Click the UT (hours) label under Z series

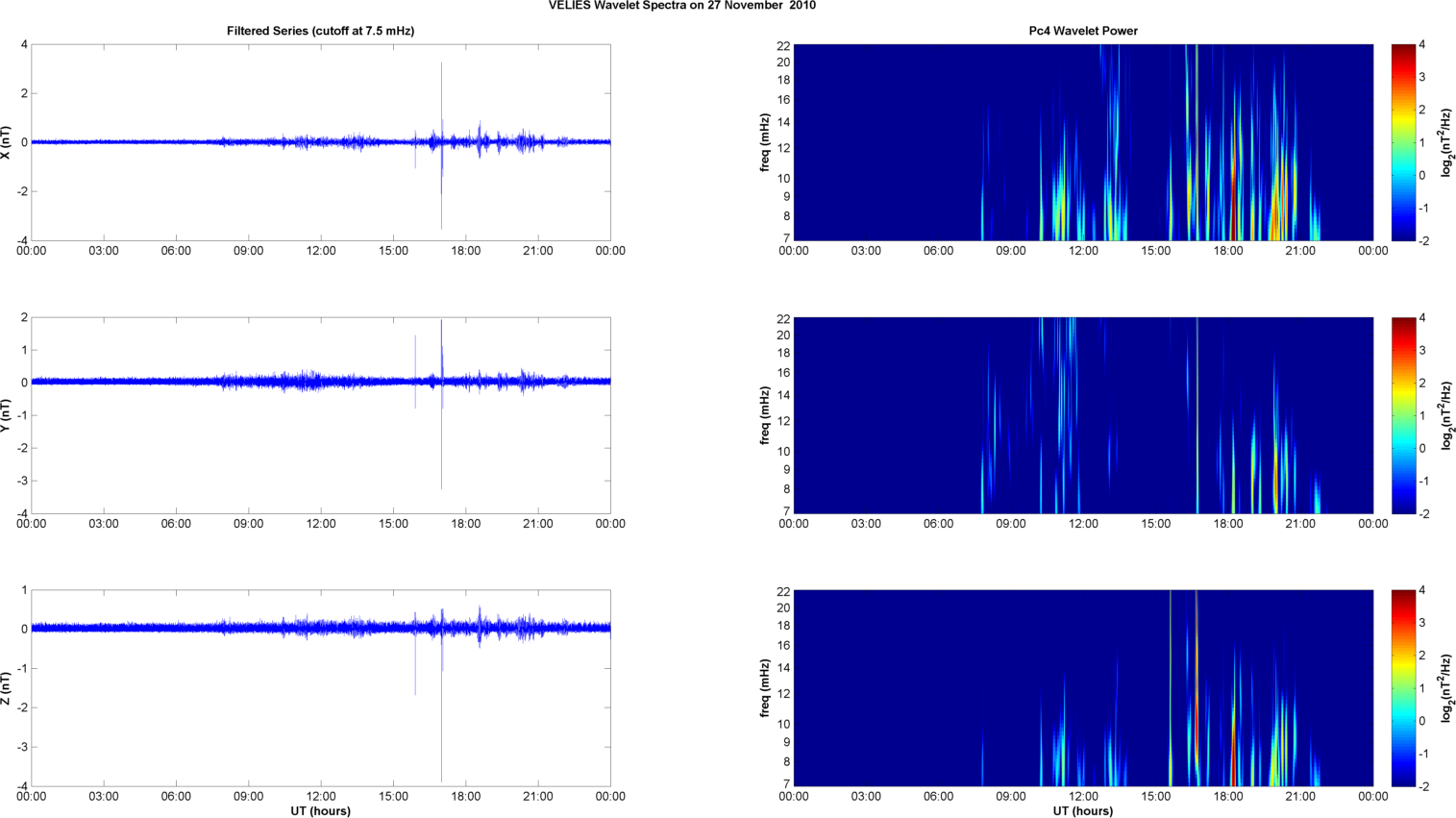pos(320,810)
